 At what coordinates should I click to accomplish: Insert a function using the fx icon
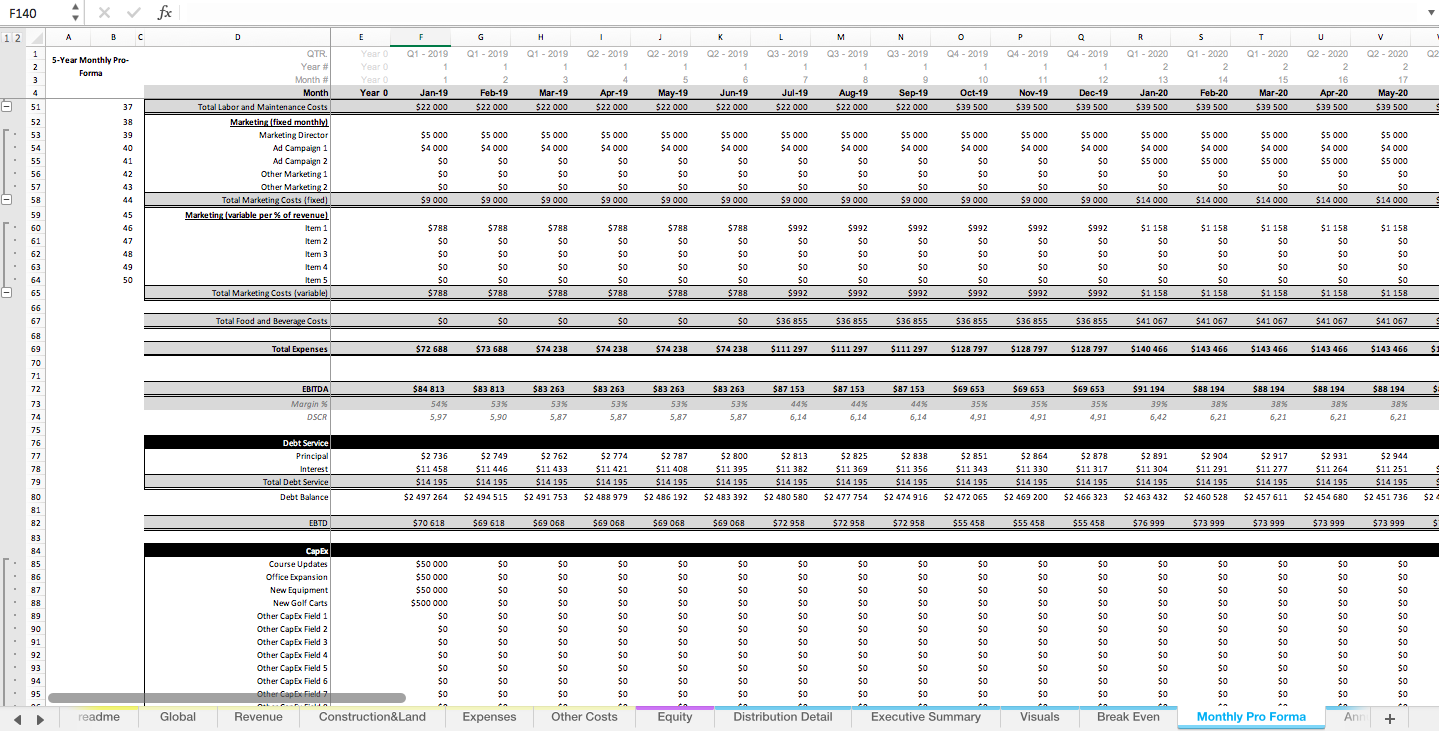(x=163, y=13)
